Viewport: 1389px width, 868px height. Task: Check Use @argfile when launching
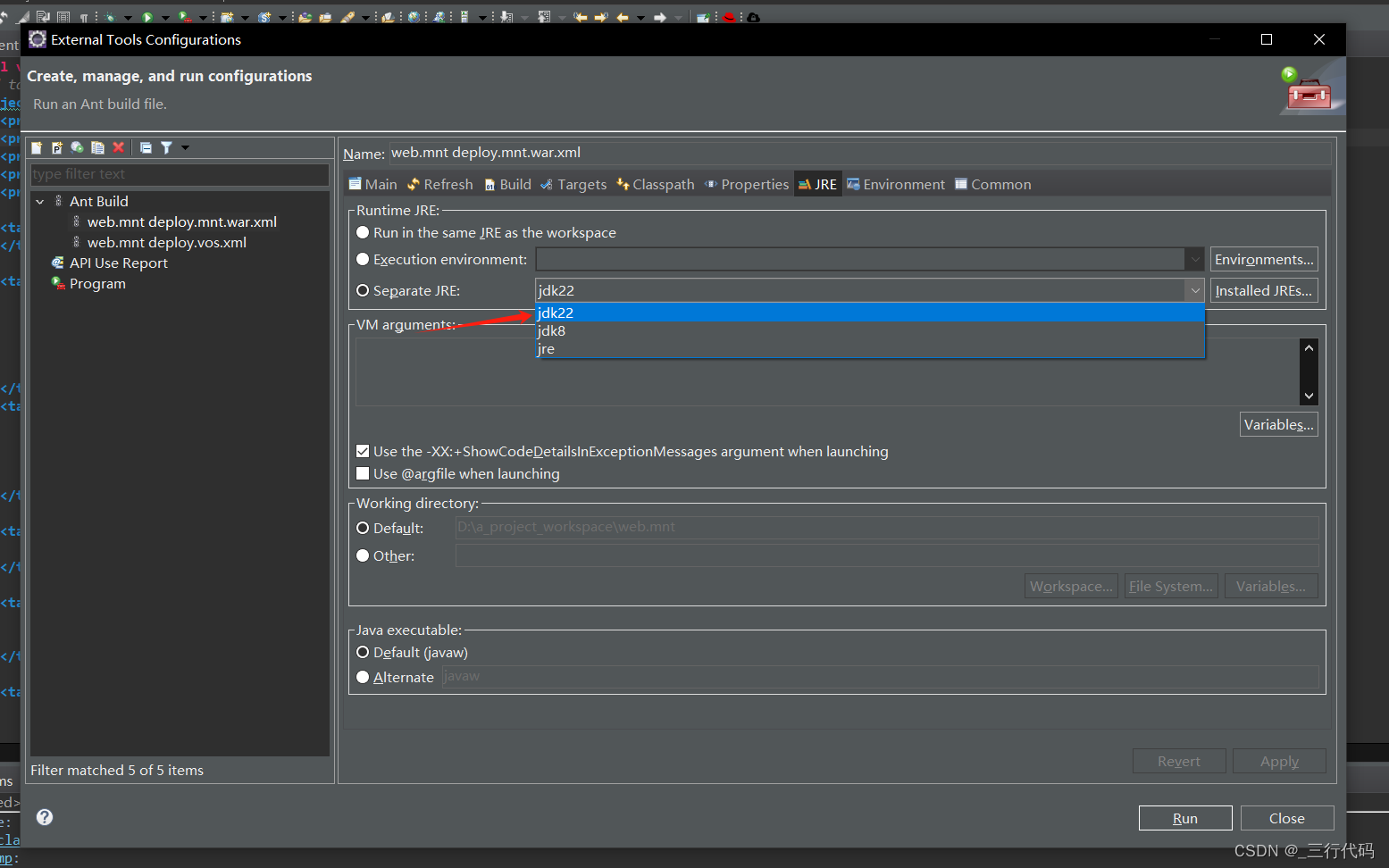click(x=363, y=473)
